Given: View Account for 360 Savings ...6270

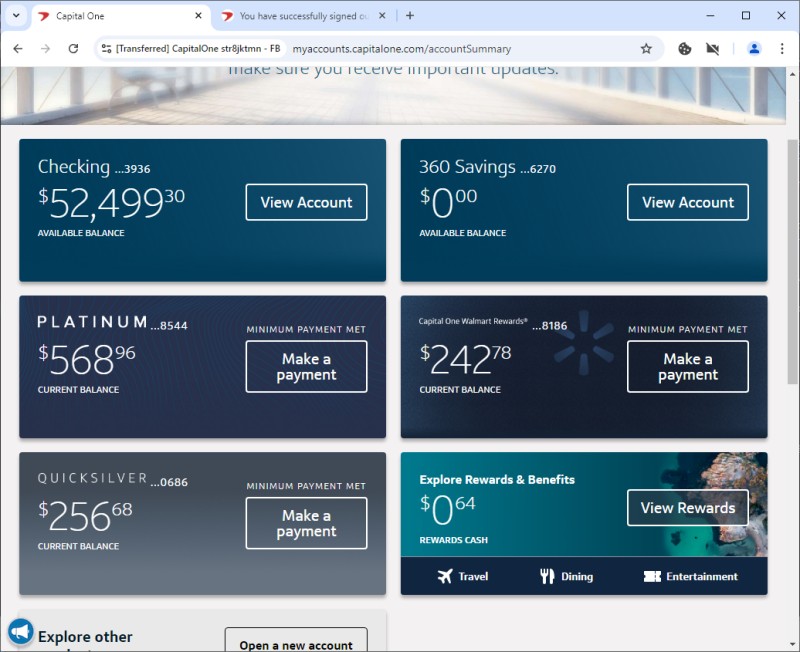Looking at the screenshot, I should pyautogui.click(x=688, y=202).
